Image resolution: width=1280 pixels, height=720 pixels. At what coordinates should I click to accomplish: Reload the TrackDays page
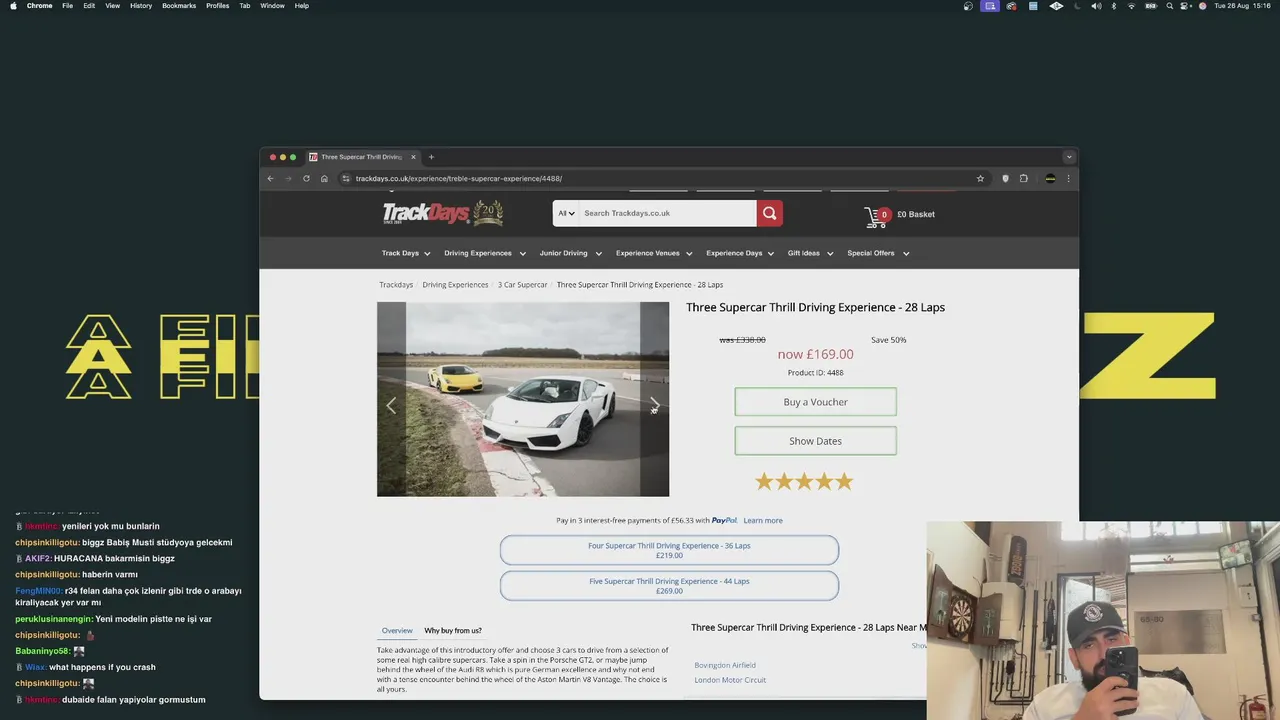point(306,179)
